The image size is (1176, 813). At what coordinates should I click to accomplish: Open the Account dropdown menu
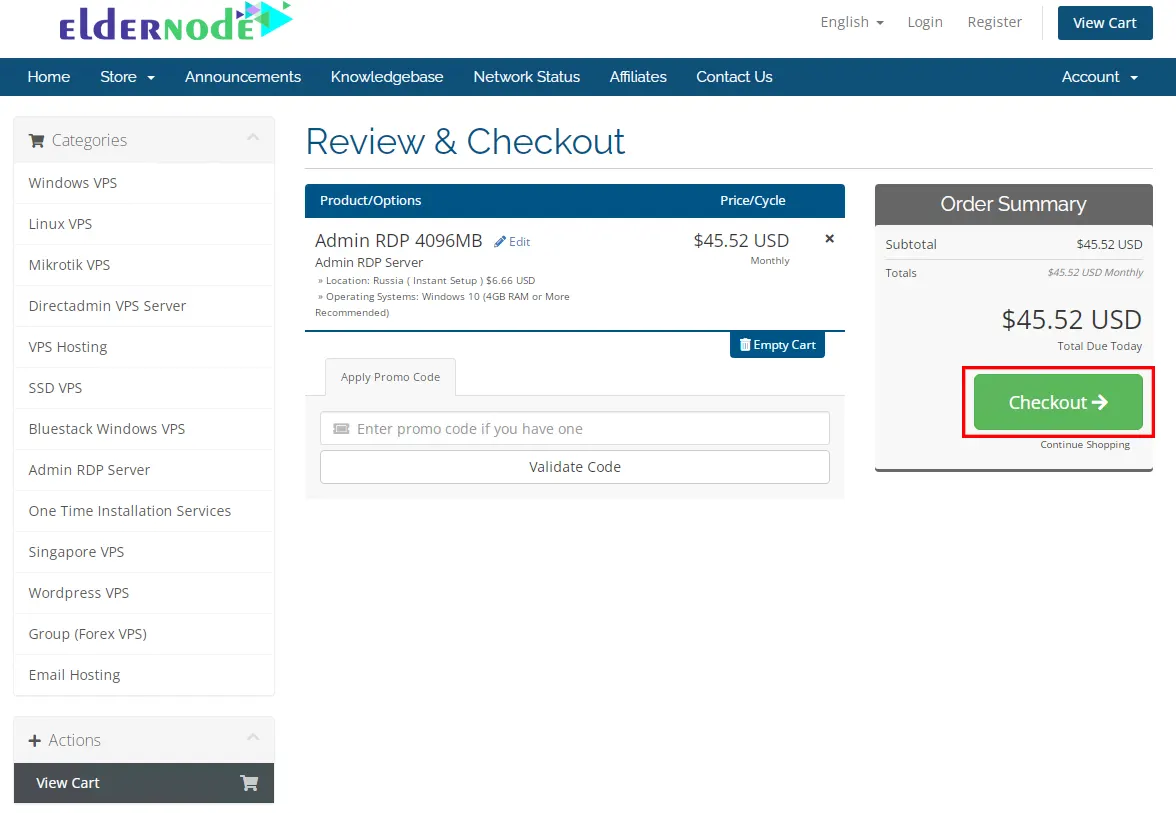pyautogui.click(x=1098, y=77)
